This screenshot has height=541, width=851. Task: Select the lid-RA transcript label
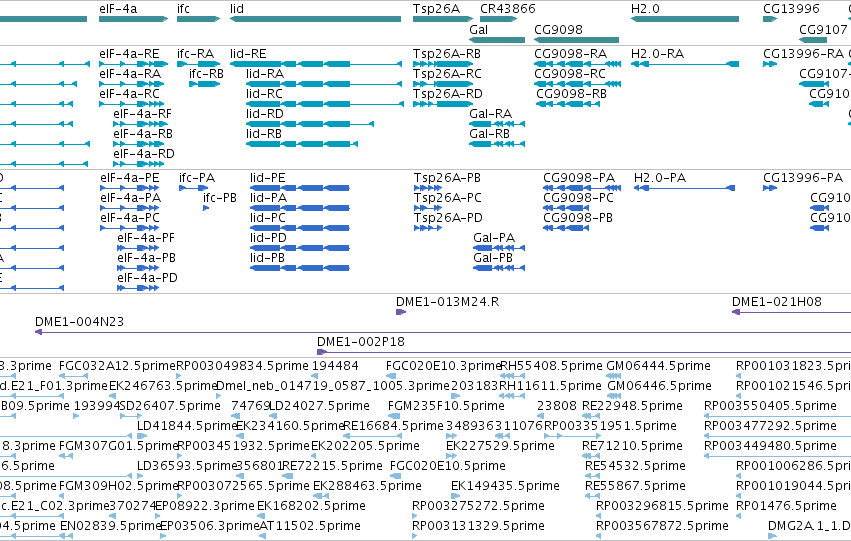point(265,74)
